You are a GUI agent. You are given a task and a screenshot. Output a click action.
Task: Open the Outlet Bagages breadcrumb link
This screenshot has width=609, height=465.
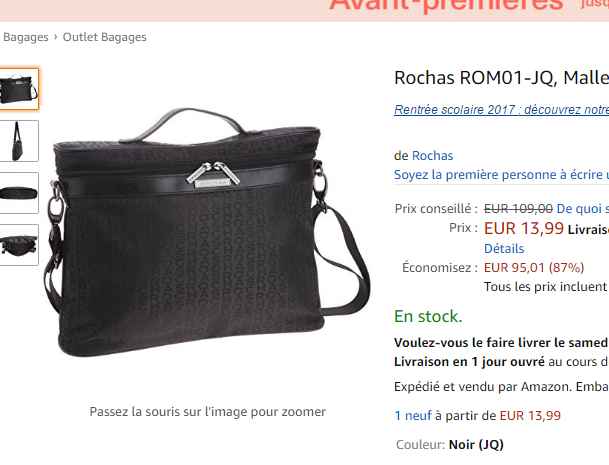[104, 37]
